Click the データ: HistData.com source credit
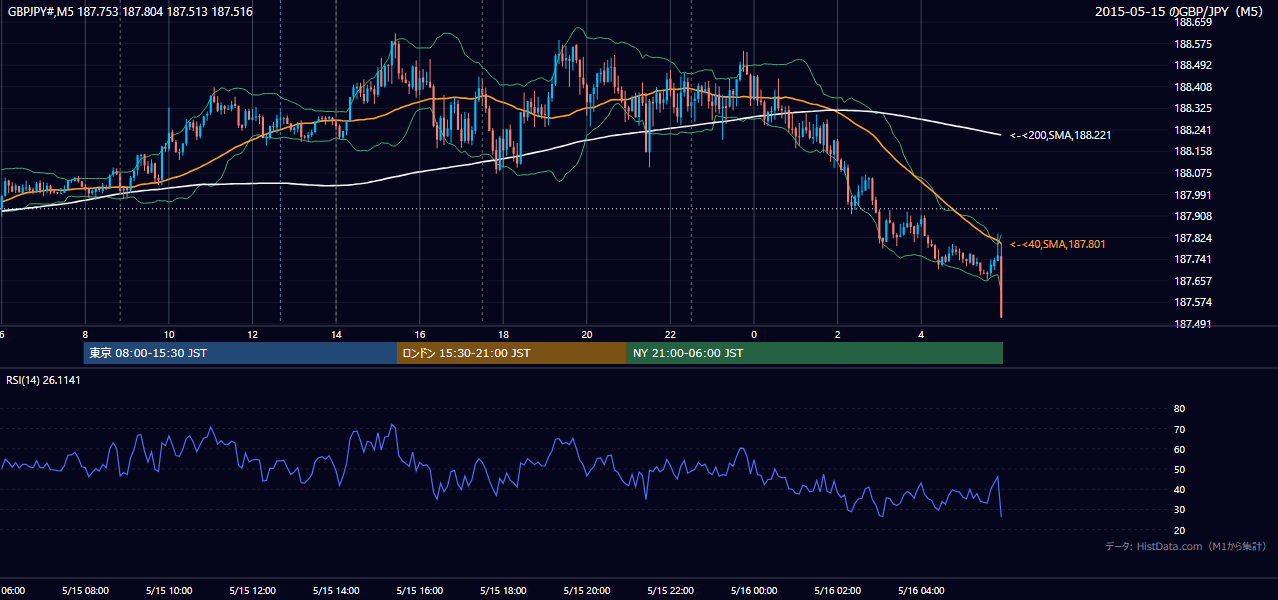Viewport: 1278px width, 600px height. pyautogui.click(x=1186, y=546)
